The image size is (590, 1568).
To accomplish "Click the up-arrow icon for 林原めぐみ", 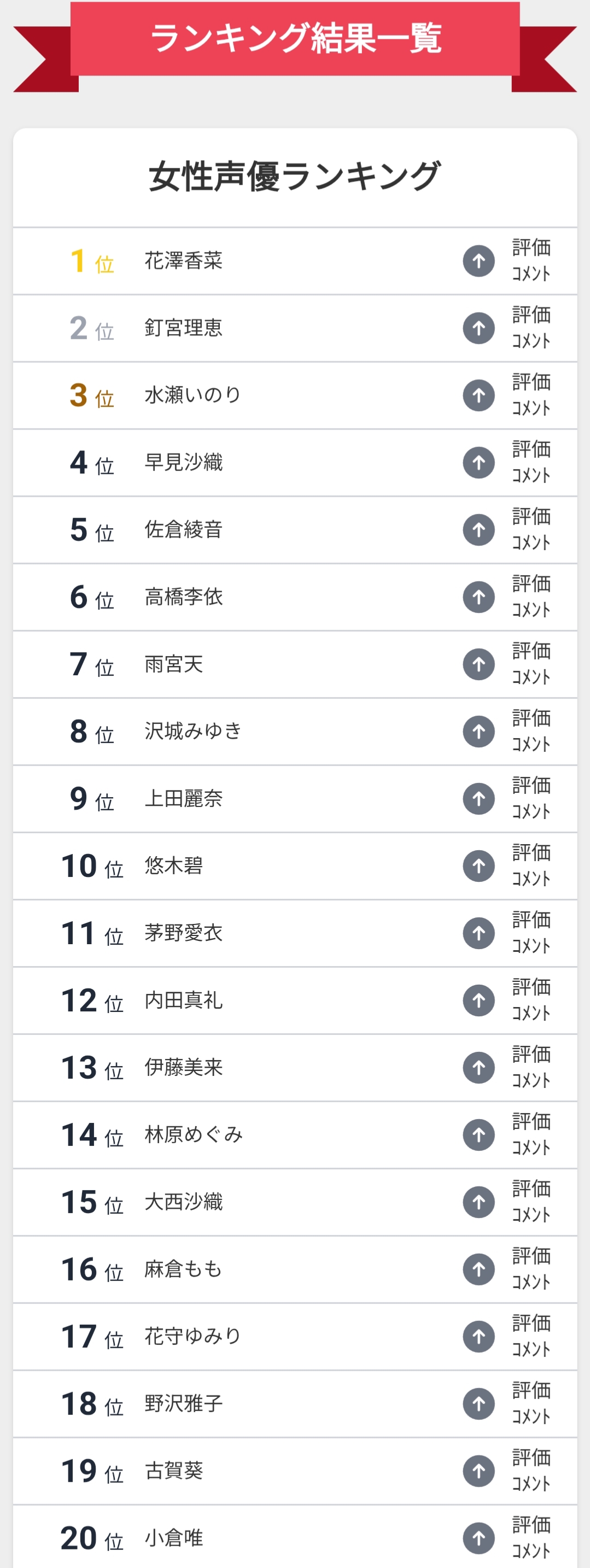I will click(478, 1134).
